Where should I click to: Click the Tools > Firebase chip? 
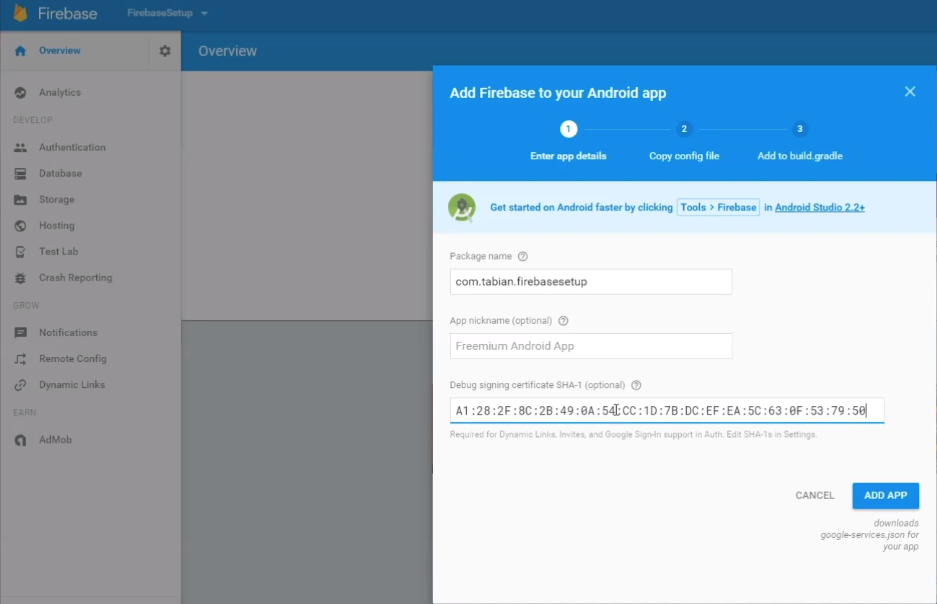pos(718,207)
